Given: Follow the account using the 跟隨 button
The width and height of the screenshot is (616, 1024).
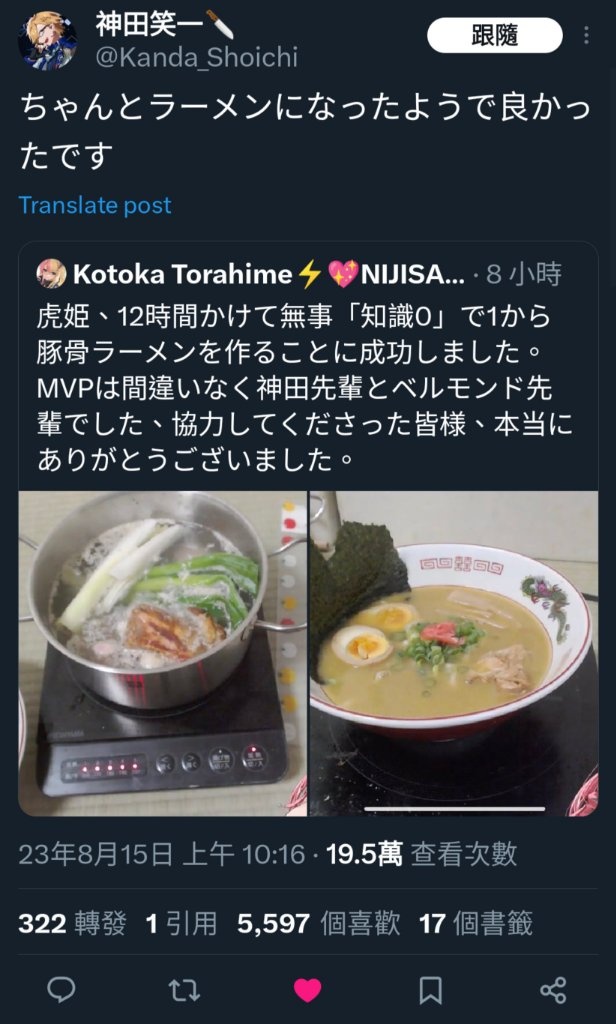Looking at the screenshot, I should point(494,35).
